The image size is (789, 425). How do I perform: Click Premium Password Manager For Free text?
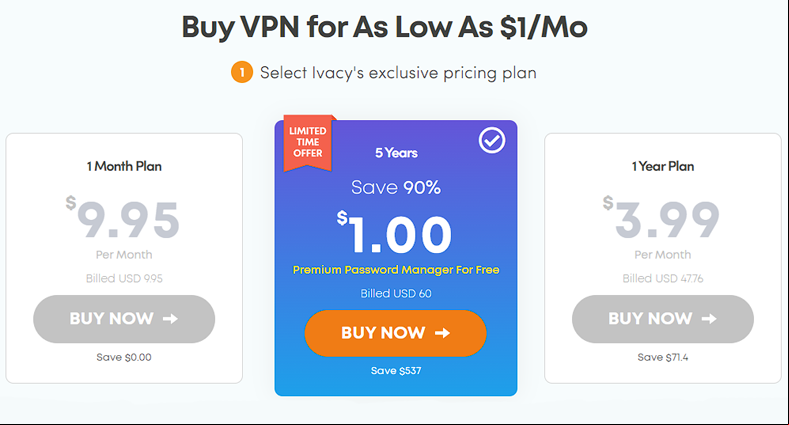[396, 270]
